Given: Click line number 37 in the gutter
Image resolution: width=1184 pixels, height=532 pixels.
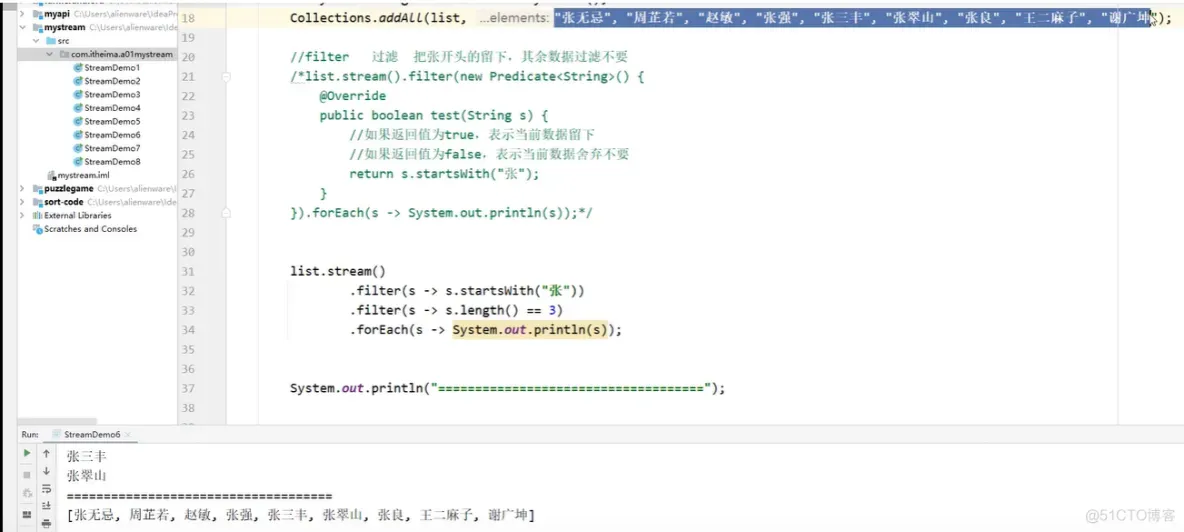Looking at the screenshot, I should (x=189, y=389).
